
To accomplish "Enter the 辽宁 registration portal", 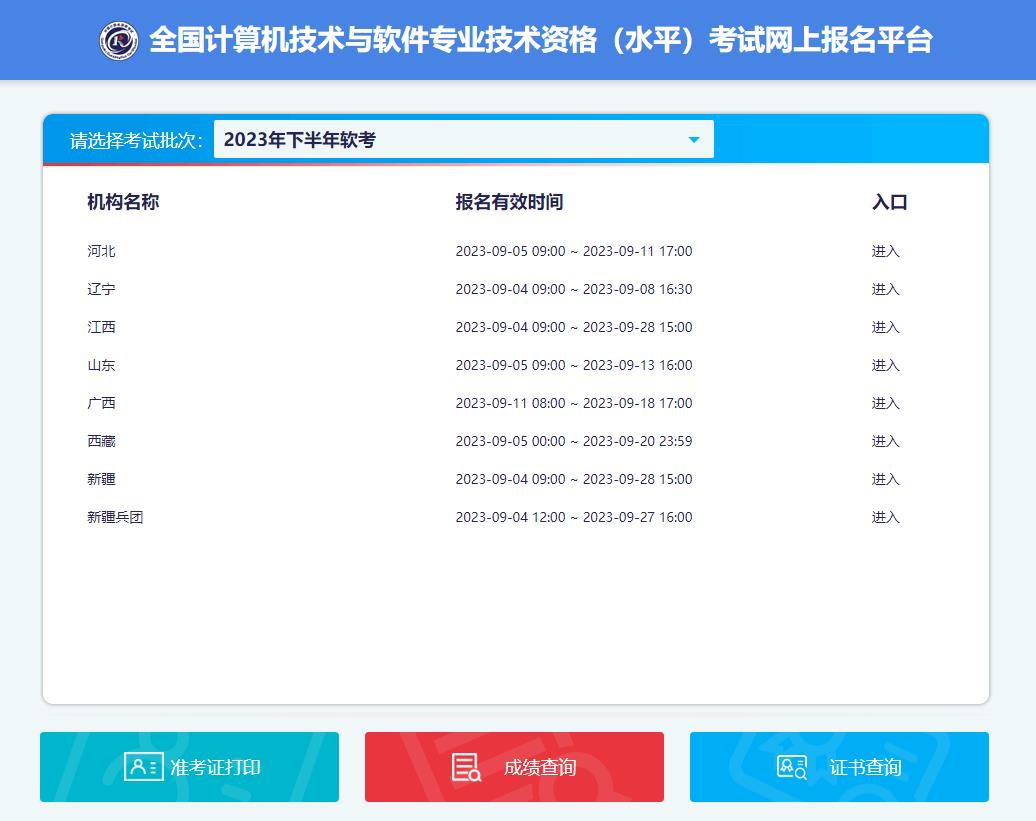I will [885, 289].
